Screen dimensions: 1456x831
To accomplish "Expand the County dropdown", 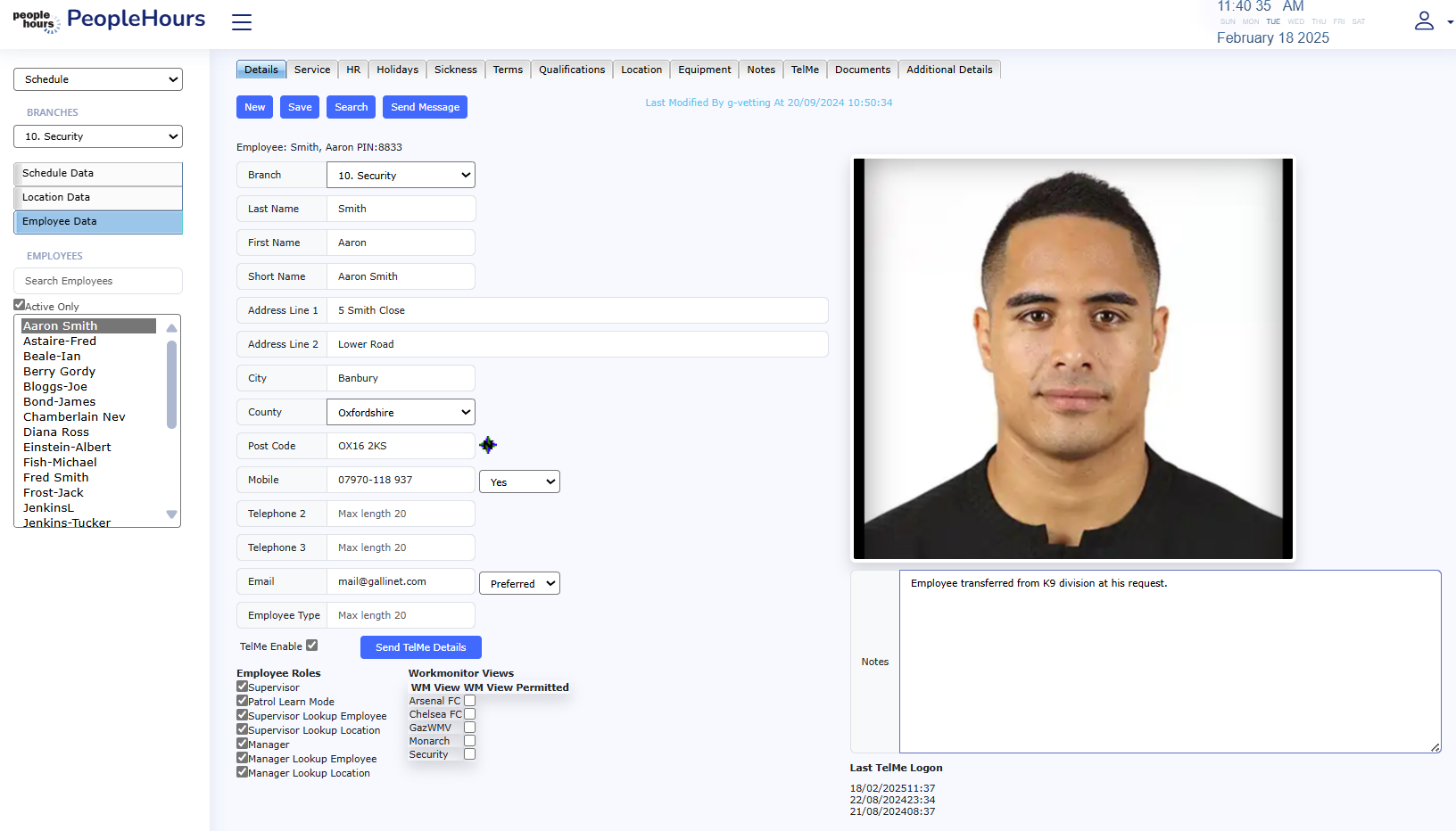I will (x=401, y=412).
